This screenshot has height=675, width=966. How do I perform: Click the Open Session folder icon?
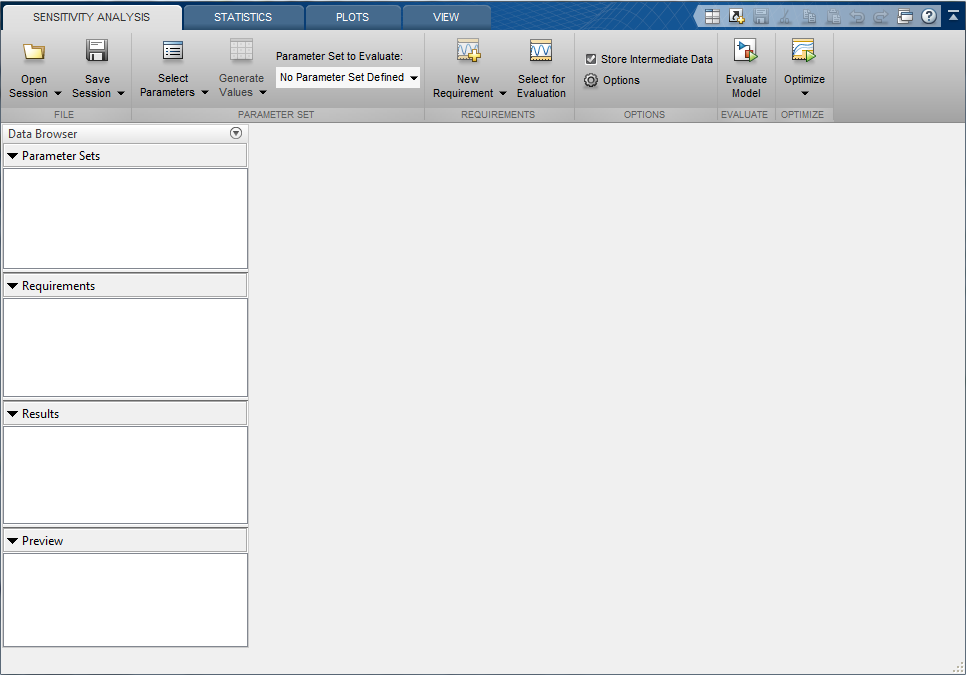34,51
